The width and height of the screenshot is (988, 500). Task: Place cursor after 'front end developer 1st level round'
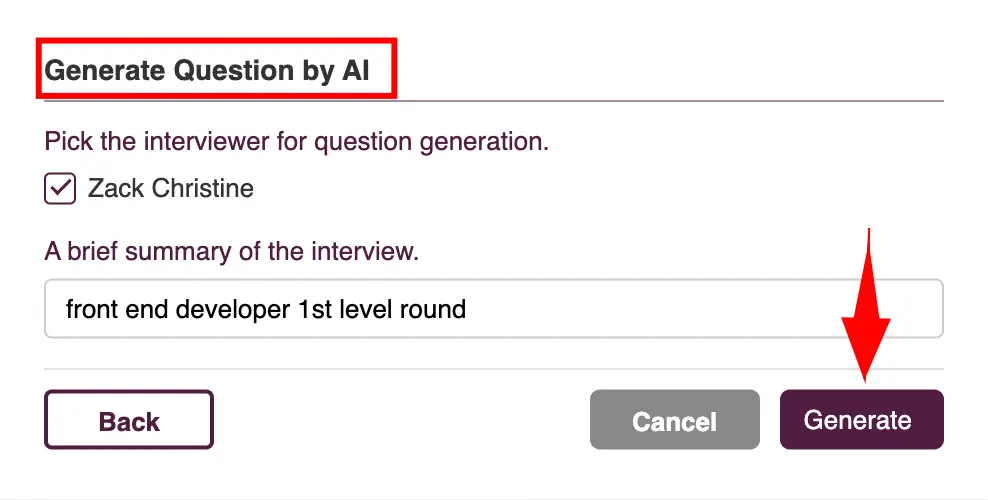(x=468, y=309)
